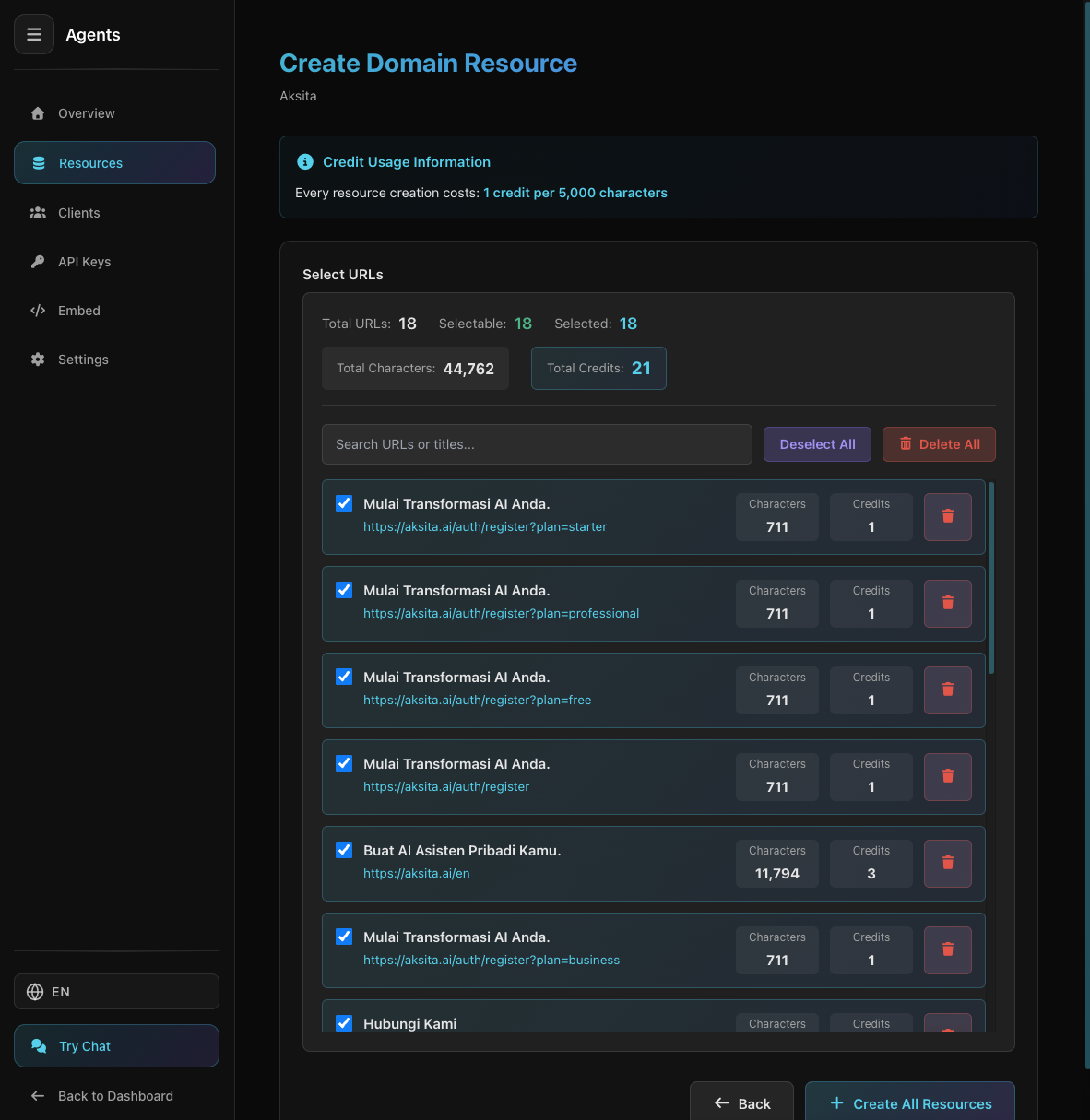This screenshot has width=1090, height=1120.
Task: Click the Clients people icon
Action: coord(38,212)
